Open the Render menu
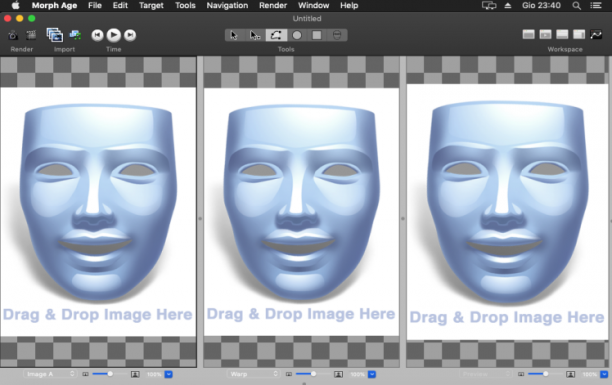This screenshot has height=385, width=612. coord(273,5)
